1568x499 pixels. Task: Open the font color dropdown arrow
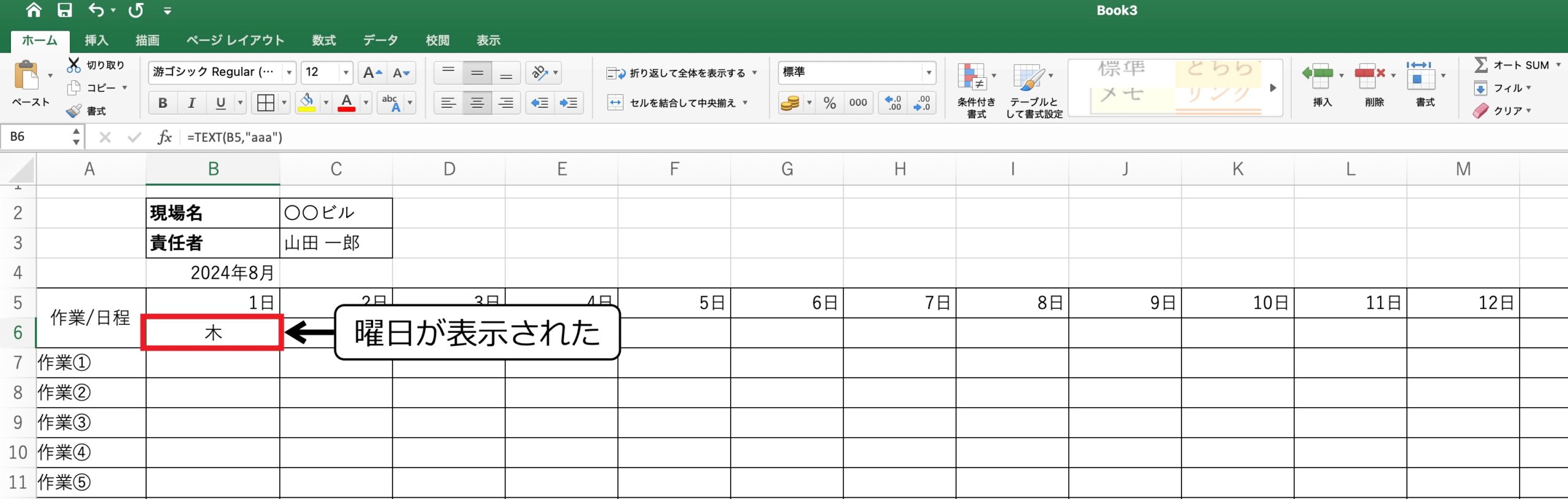pyautogui.click(x=366, y=103)
